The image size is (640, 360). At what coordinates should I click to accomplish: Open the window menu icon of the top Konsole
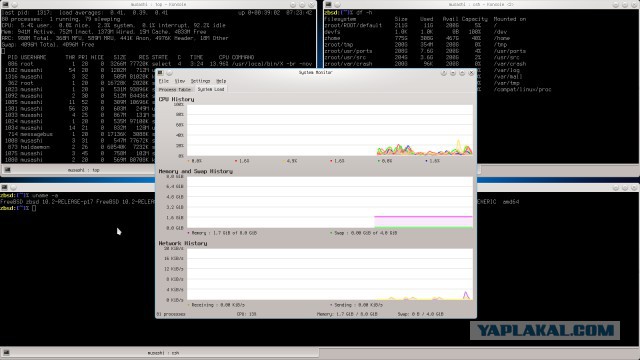point(5,4)
